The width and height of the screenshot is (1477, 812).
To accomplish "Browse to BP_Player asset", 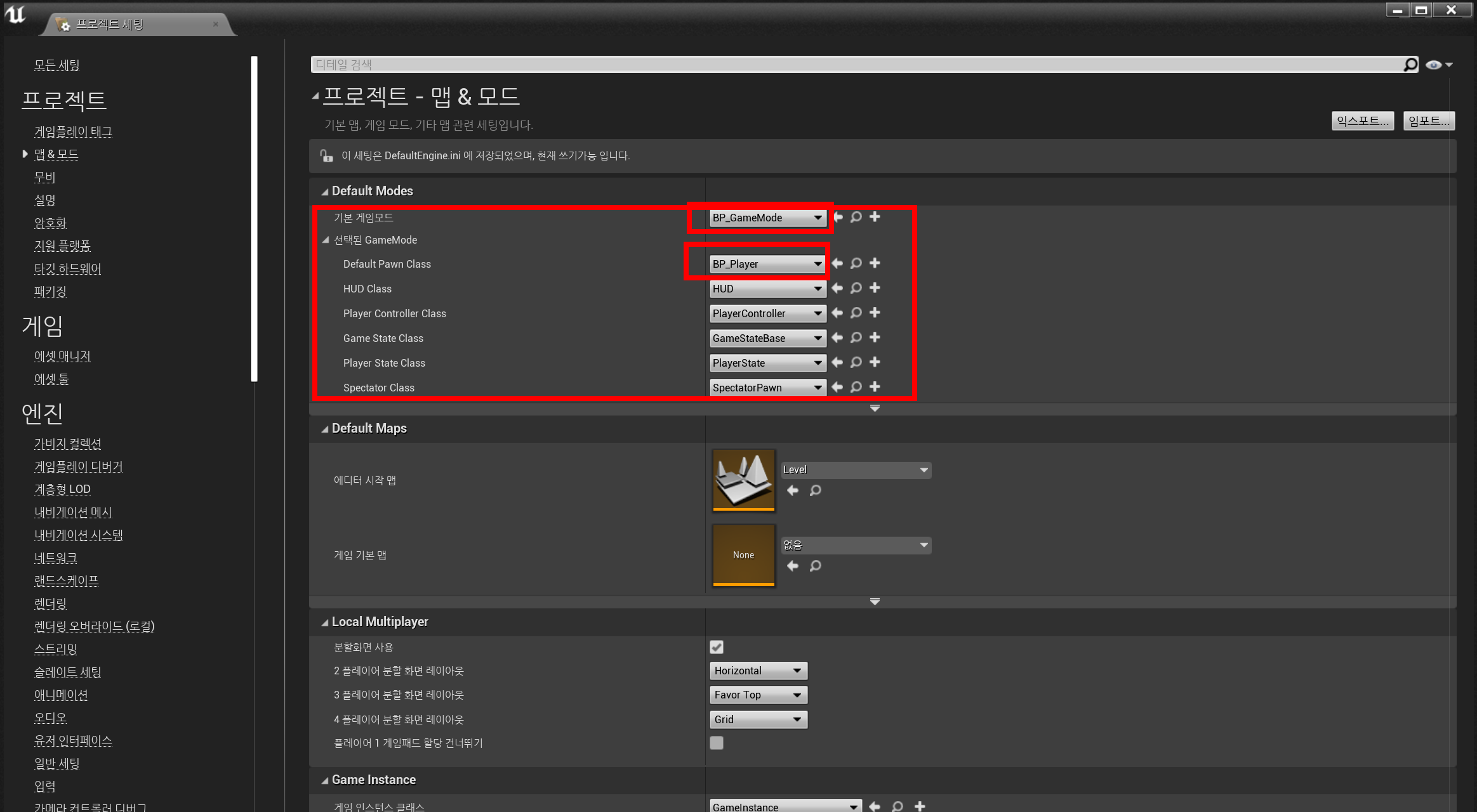I will pyautogui.click(x=856, y=263).
